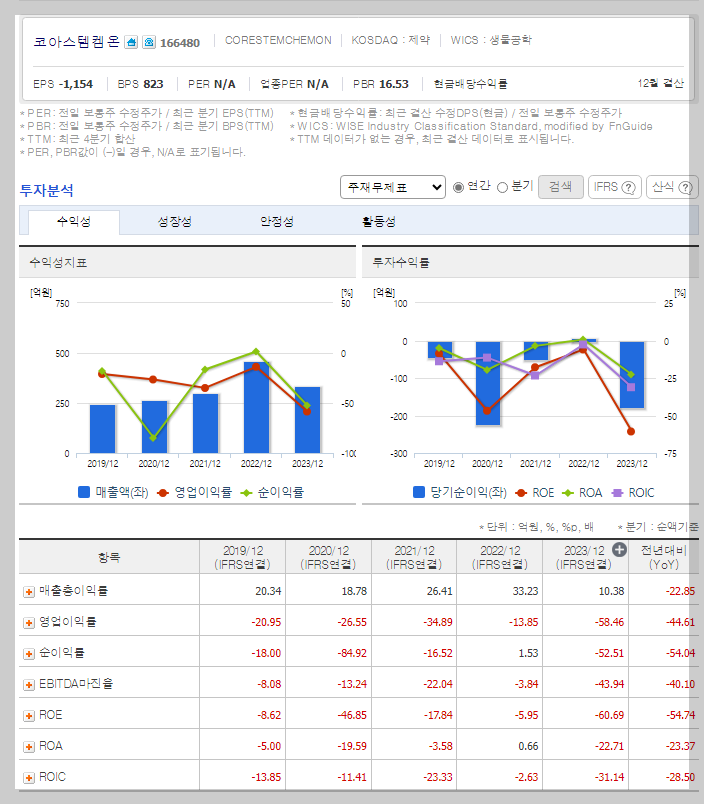Viewport: 704px width, 804px height.
Task: Click the 2019/12 (IFRS연결) column header
Action: pyautogui.click(x=243, y=557)
